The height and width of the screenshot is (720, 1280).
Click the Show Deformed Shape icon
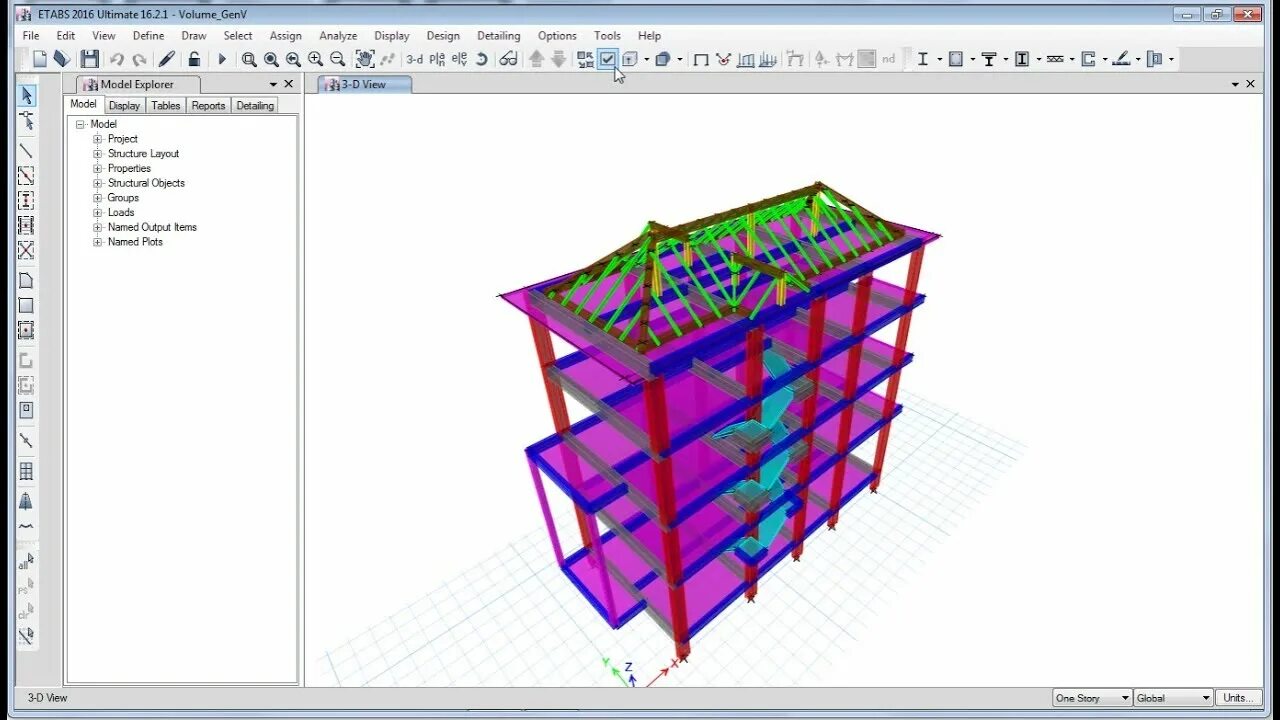point(723,59)
